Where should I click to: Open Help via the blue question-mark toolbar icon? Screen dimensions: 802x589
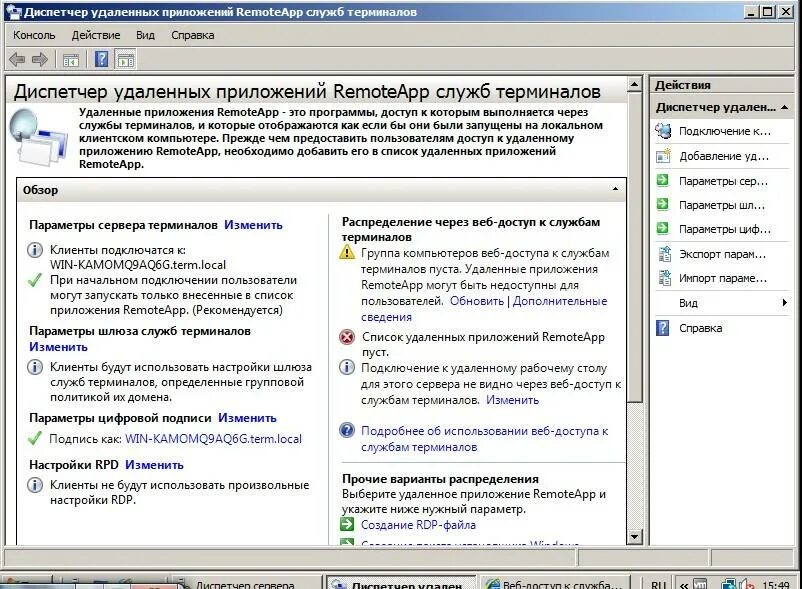pyautogui.click(x=101, y=59)
